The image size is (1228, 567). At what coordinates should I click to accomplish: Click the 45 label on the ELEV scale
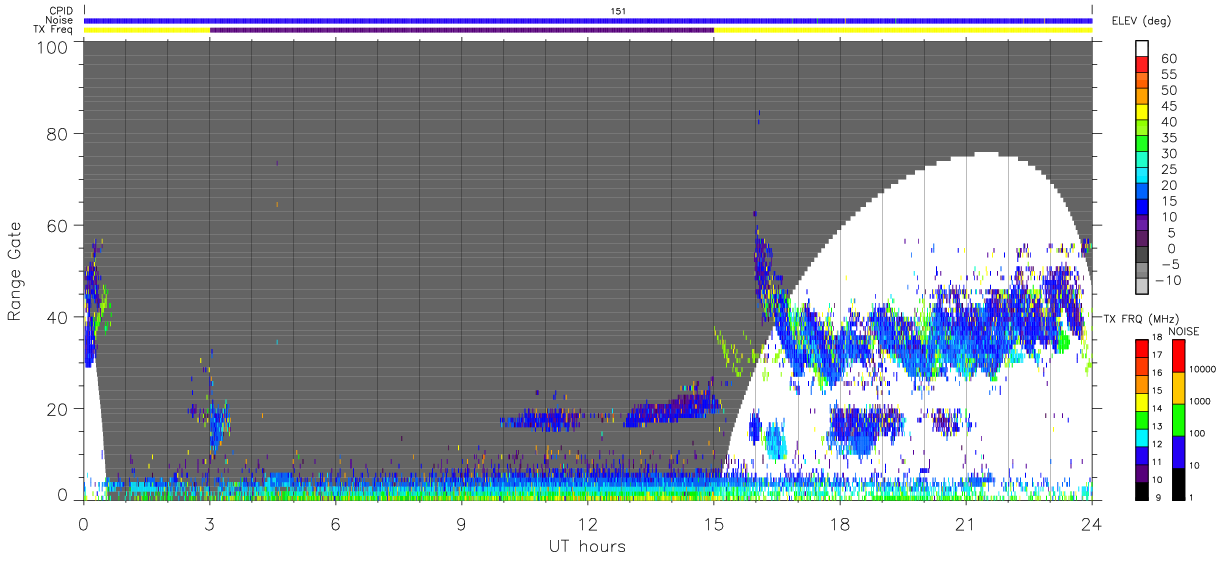[x=1169, y=106]
